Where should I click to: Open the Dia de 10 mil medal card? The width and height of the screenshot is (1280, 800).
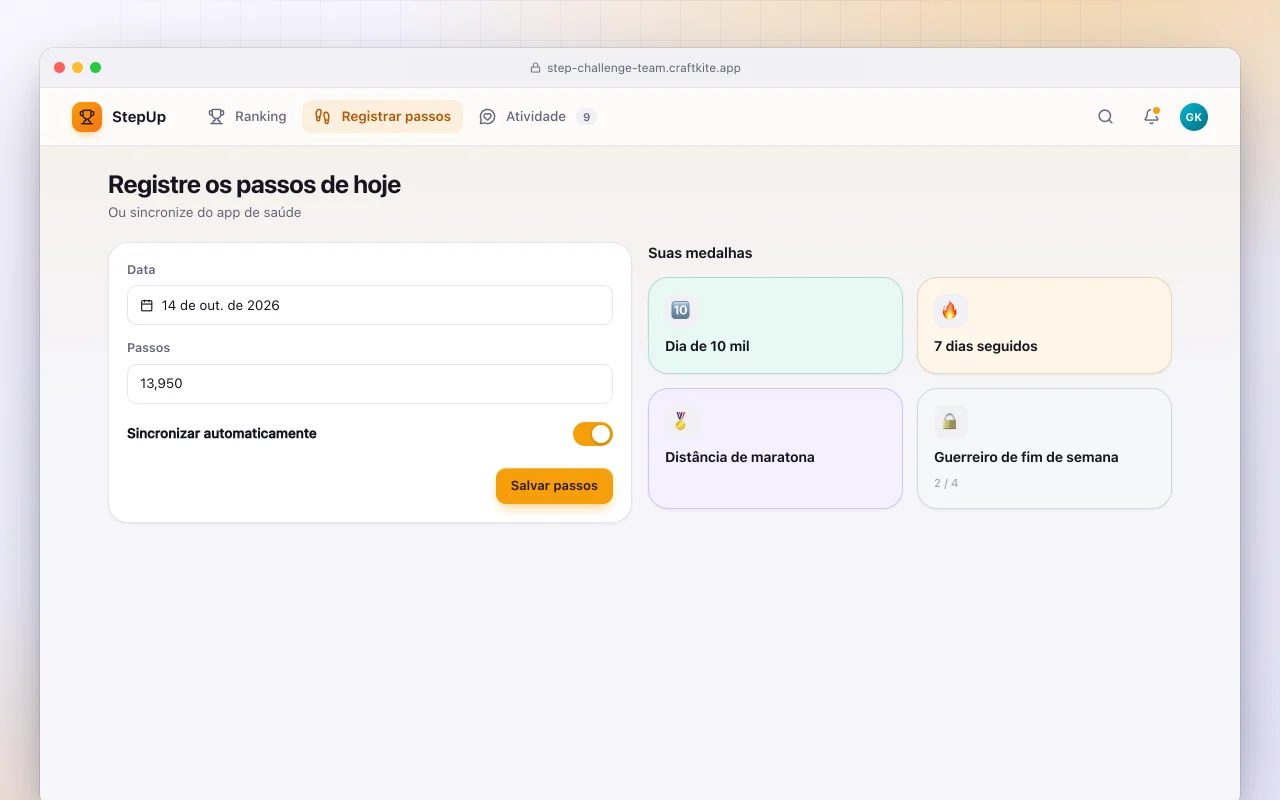click(x=775, y=325)
